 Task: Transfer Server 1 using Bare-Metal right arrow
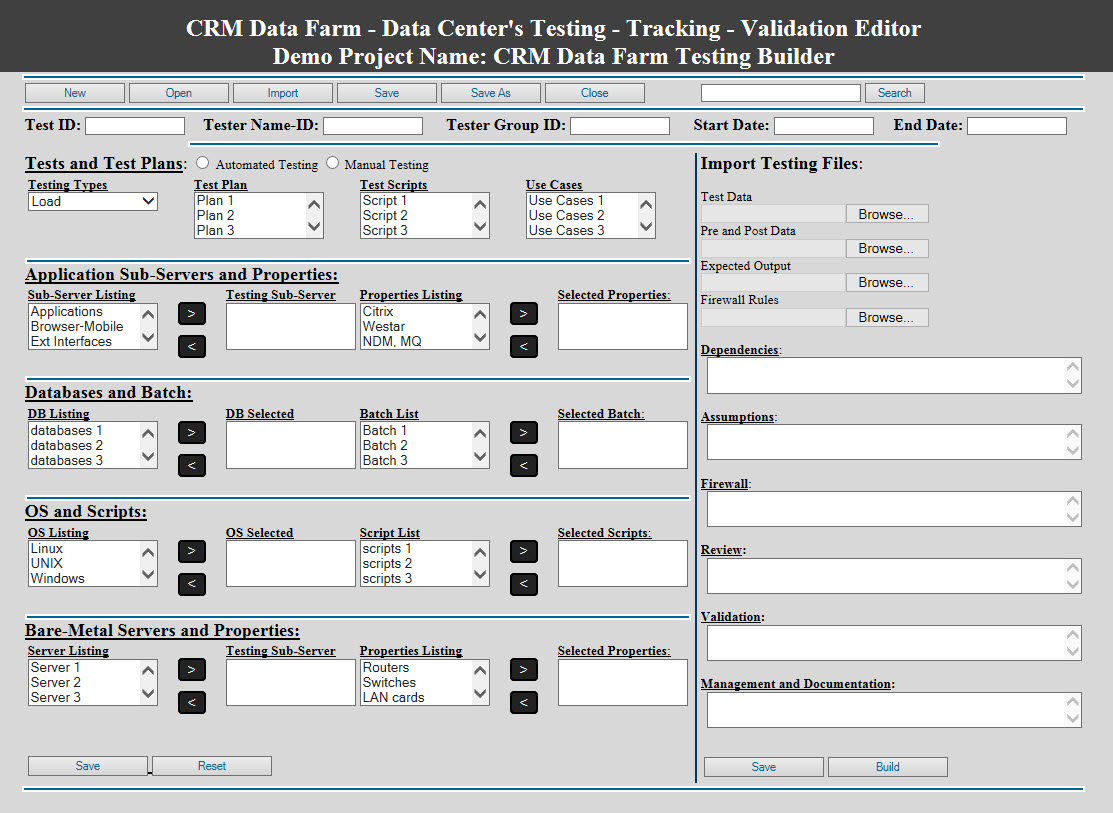coord(191,669)
